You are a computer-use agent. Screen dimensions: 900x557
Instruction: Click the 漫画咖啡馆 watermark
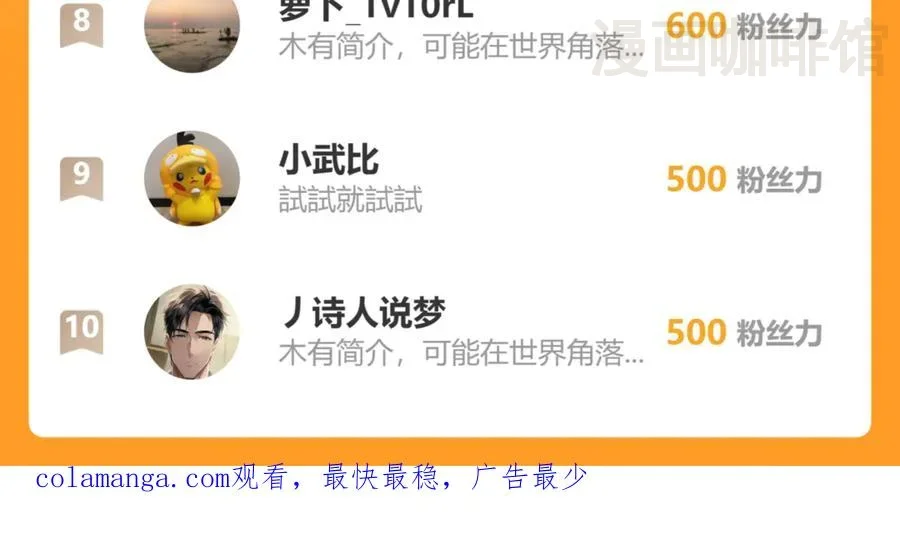[739, 47]
